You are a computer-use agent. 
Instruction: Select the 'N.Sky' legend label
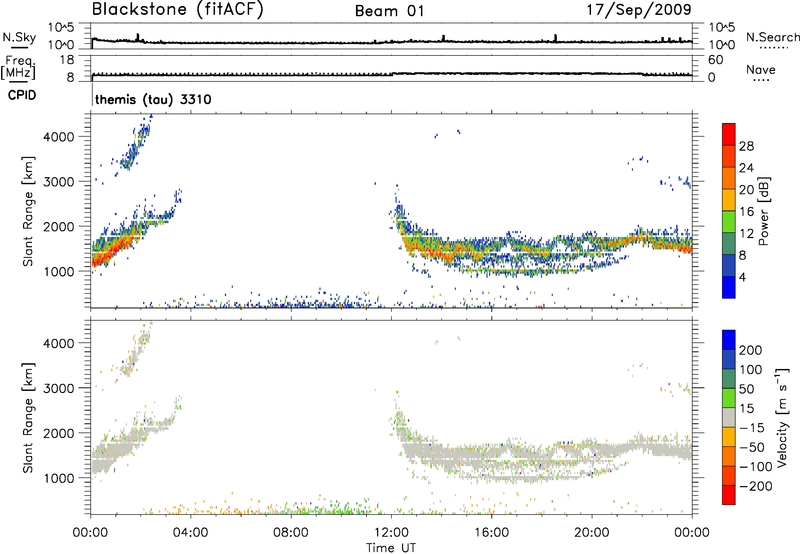pos(19,37)
